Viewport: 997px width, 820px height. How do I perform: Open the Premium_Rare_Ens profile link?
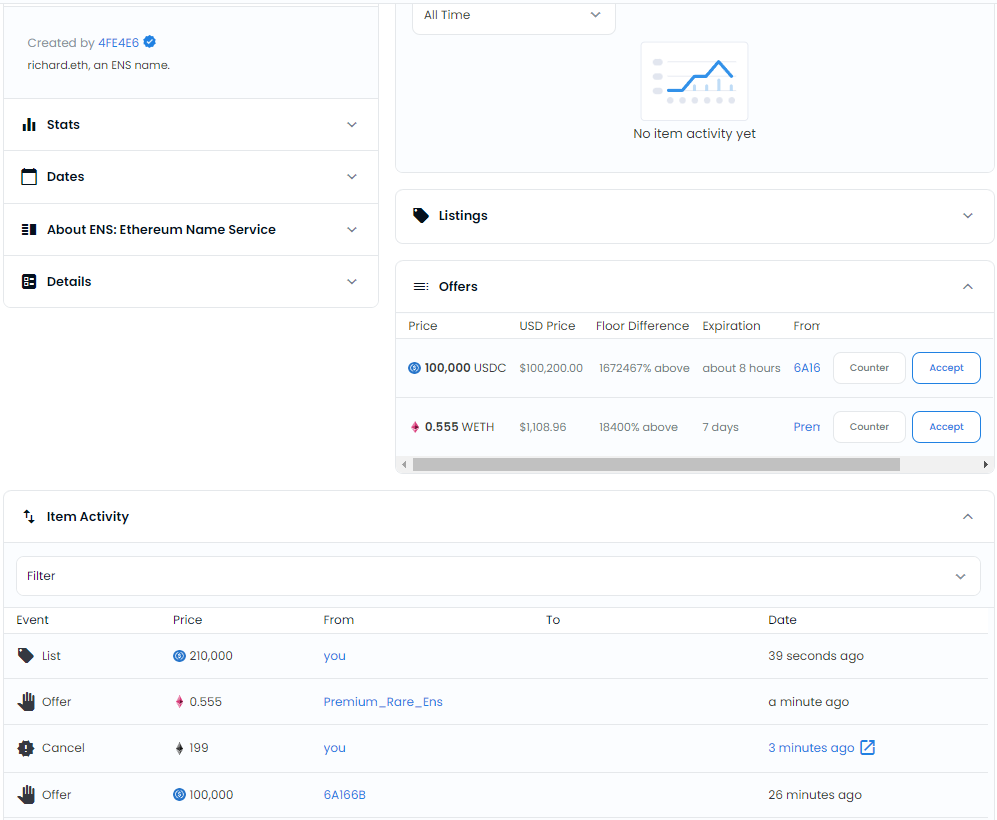pos(383,702)
